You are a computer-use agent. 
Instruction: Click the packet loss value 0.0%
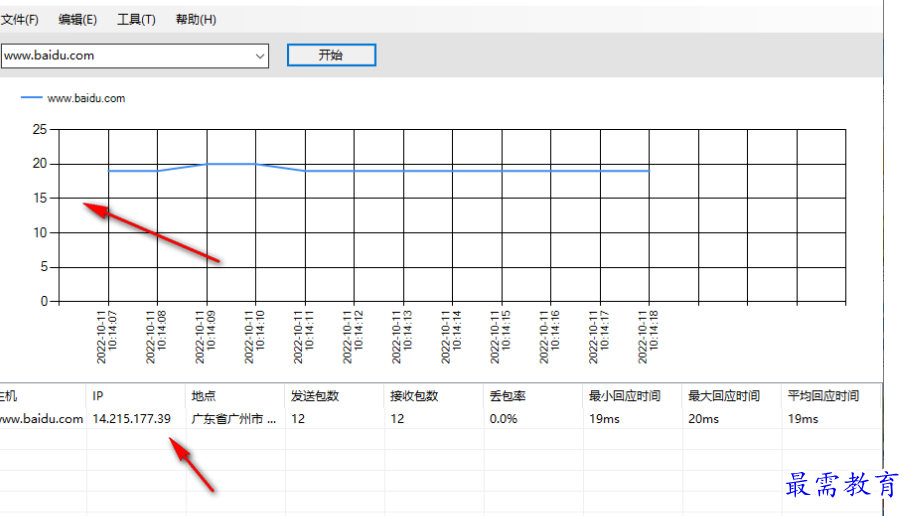click(x=503, y=419)
